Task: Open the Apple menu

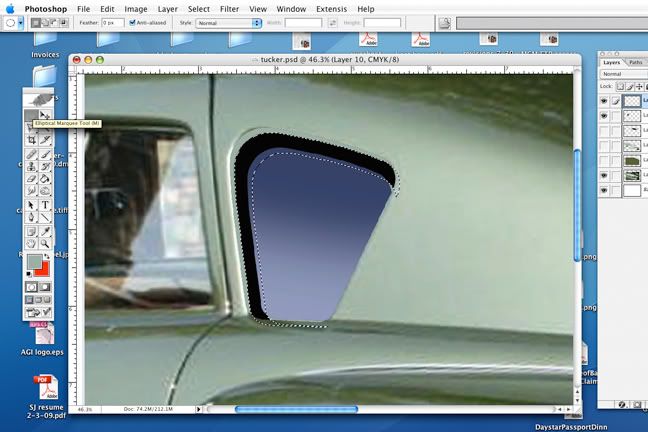Action: (x=10, y=9)
